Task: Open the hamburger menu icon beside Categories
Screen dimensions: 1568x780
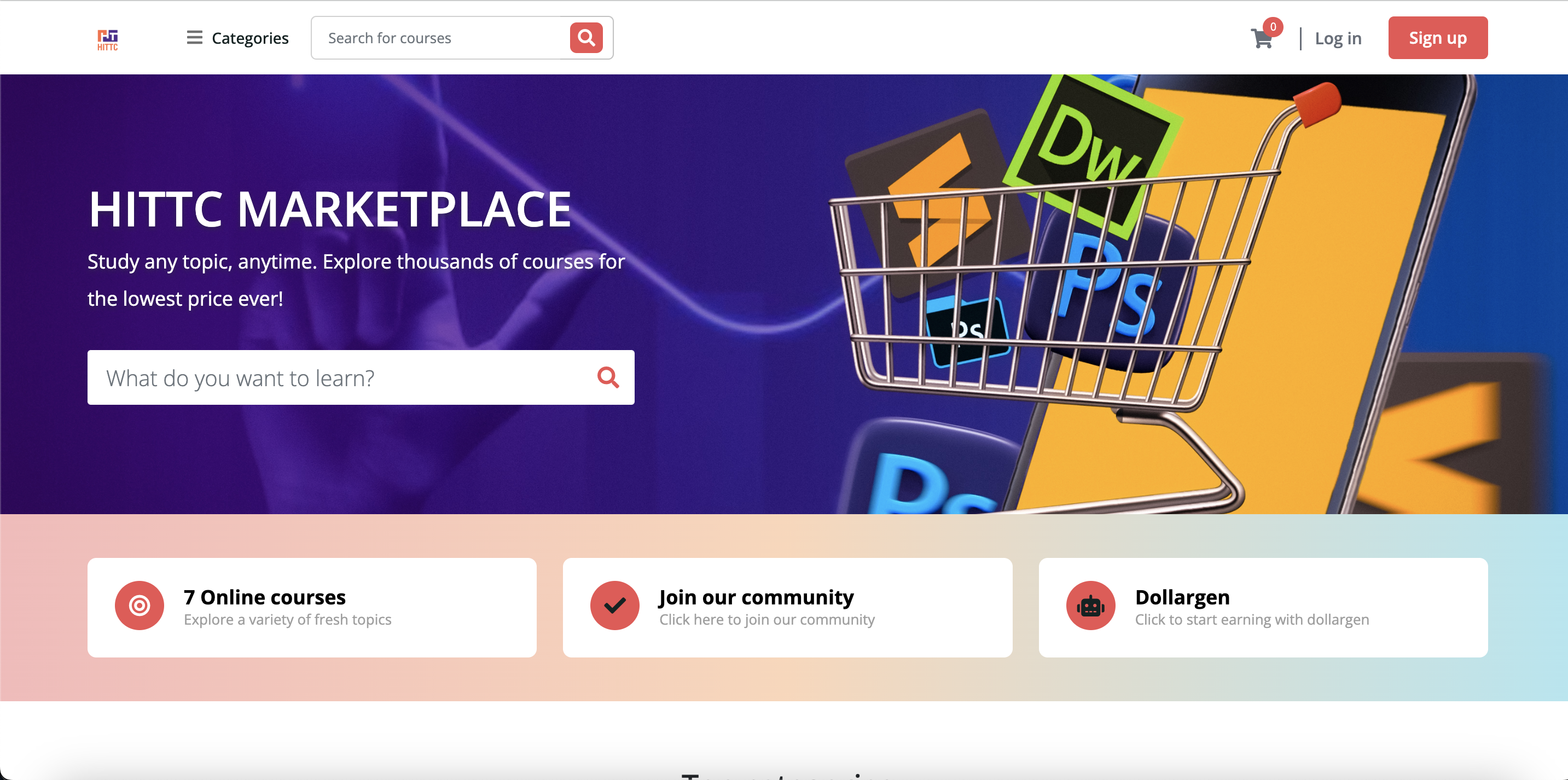Action: click(194, 38)
